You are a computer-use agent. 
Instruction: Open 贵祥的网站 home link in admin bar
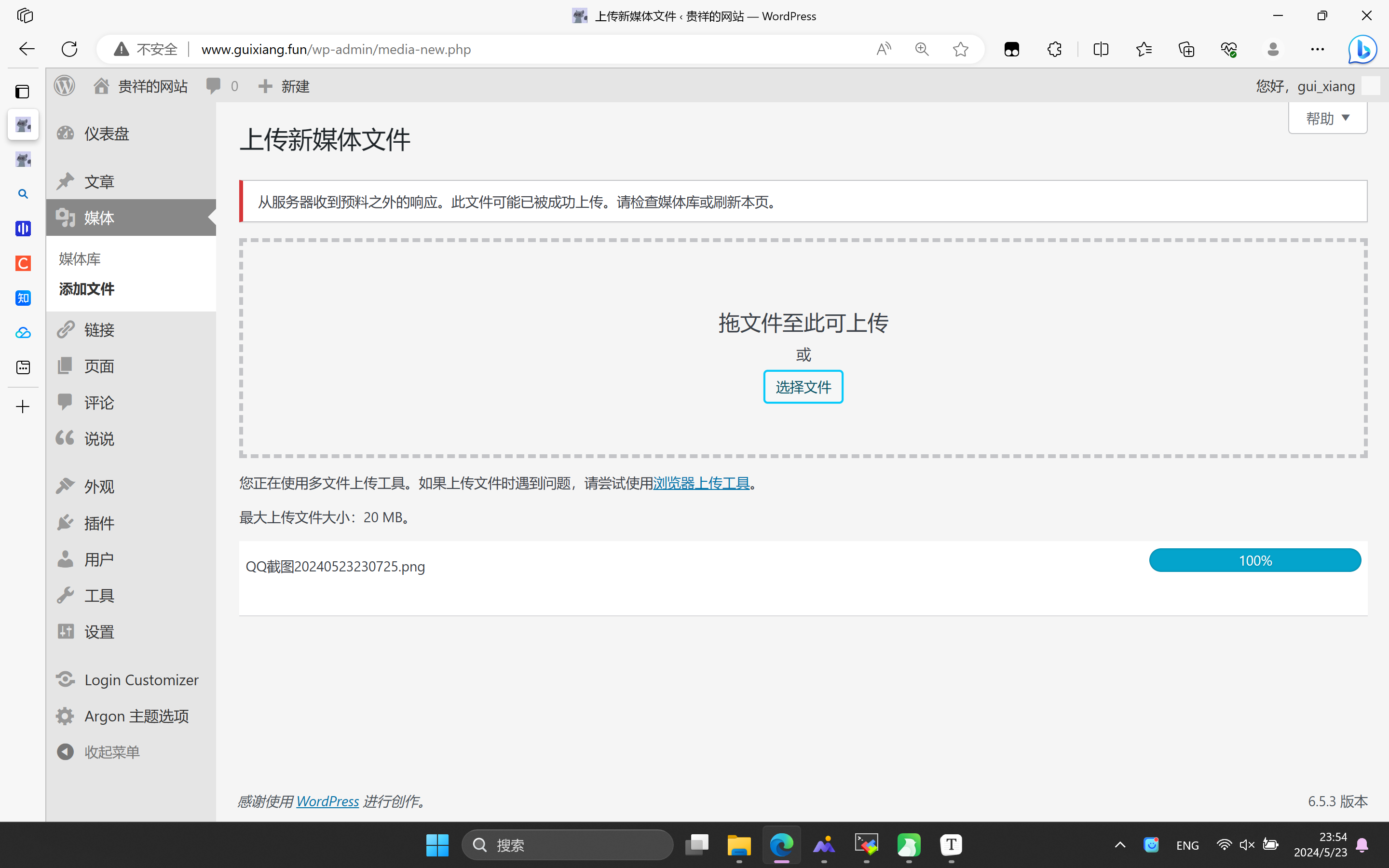click(x=141, y=86)
